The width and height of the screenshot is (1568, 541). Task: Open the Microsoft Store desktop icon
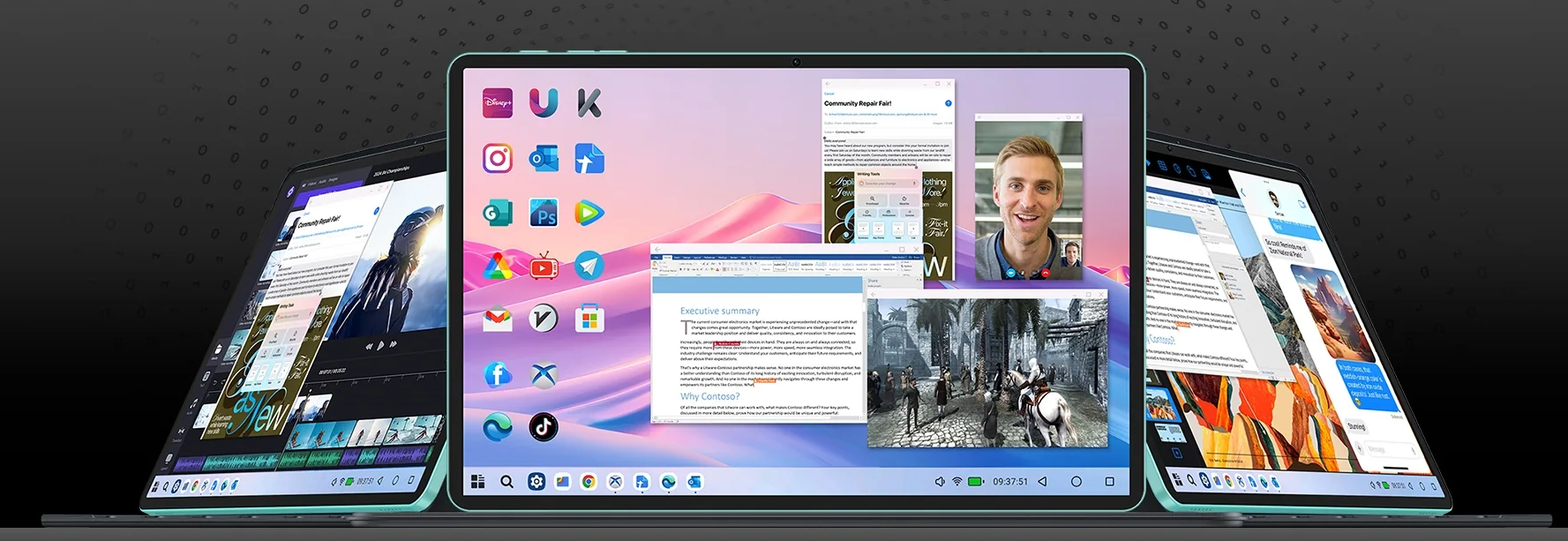pos(589,319)
